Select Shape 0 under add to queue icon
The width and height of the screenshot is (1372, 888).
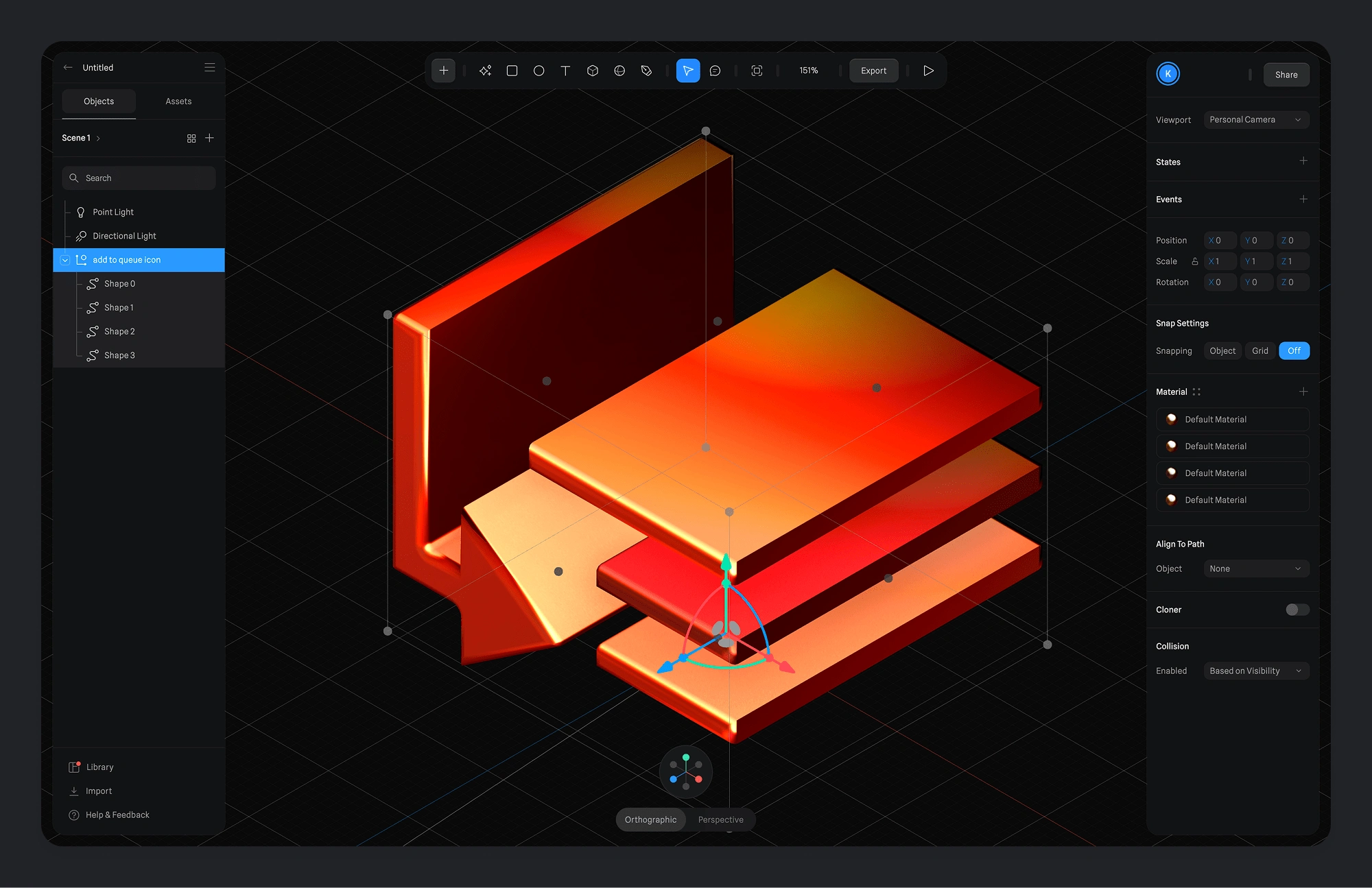point(120,283)
